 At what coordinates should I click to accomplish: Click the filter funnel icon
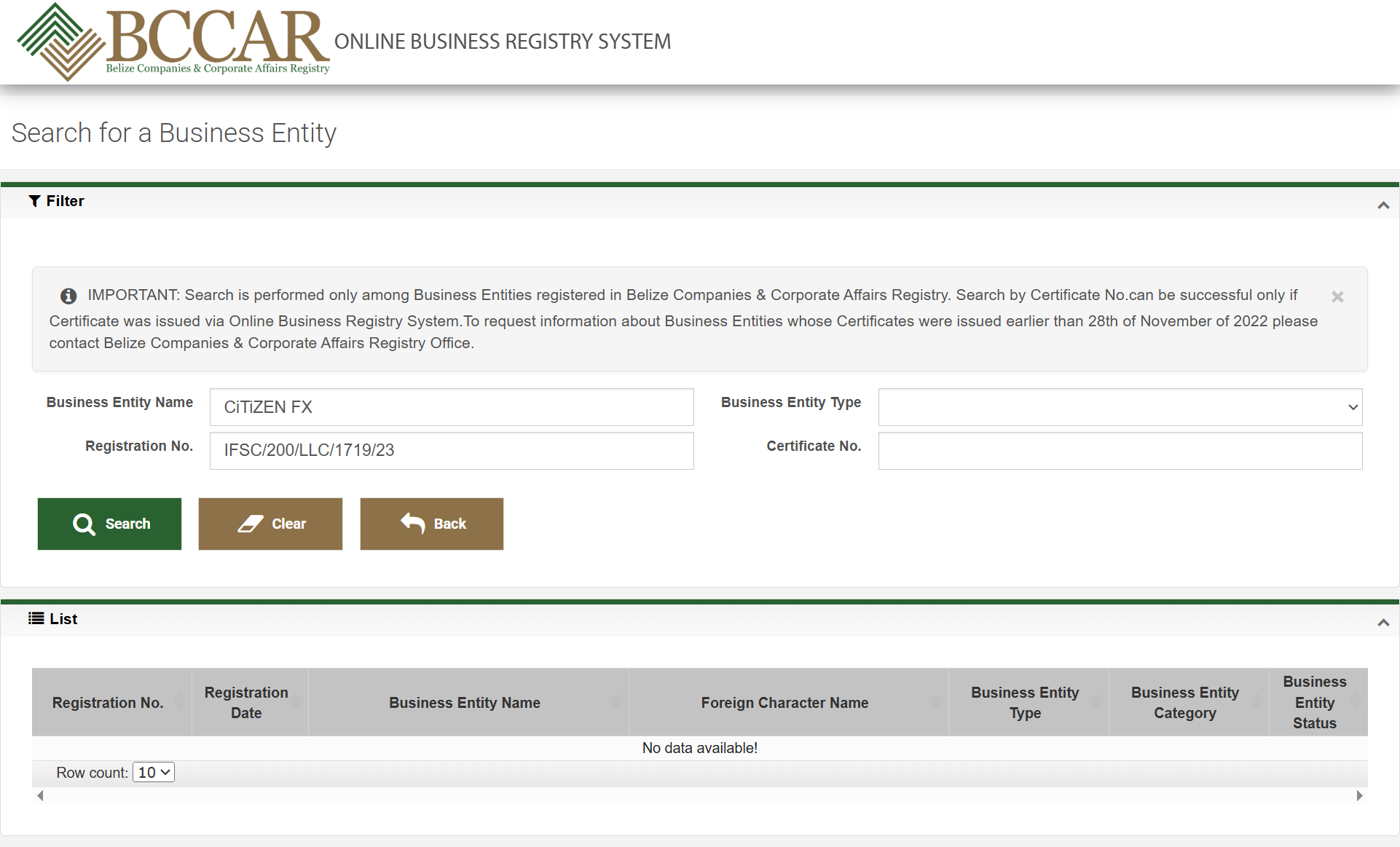coord(34,201)
